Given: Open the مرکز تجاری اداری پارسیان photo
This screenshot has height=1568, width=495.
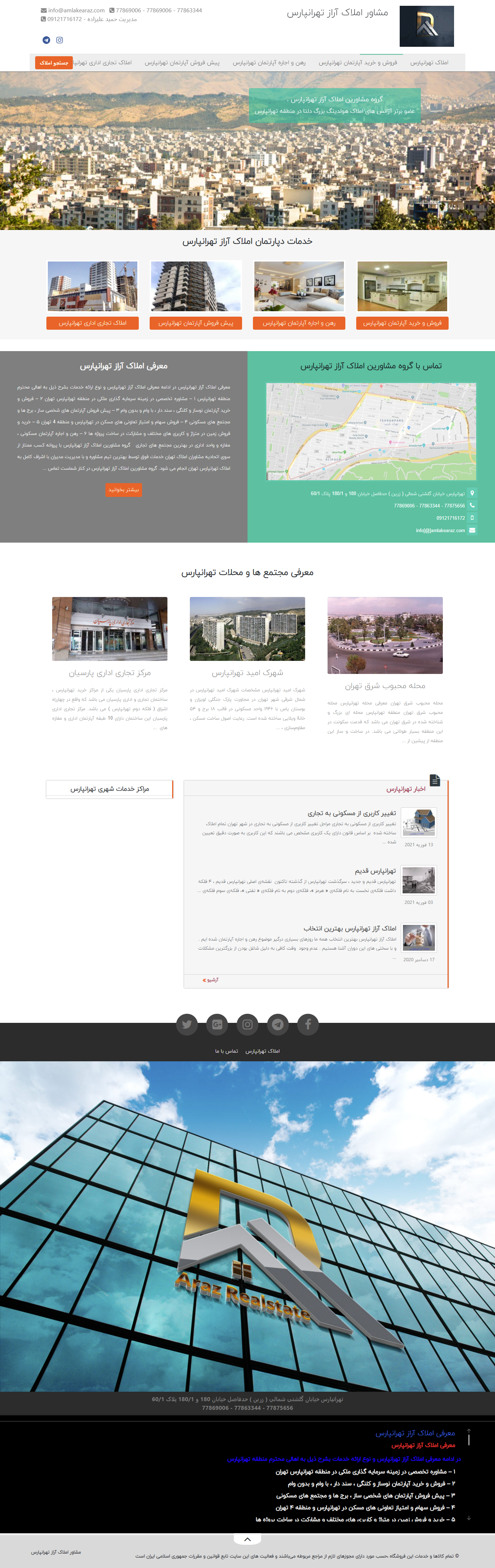Looking at the screenshot, I should point(109,629).
